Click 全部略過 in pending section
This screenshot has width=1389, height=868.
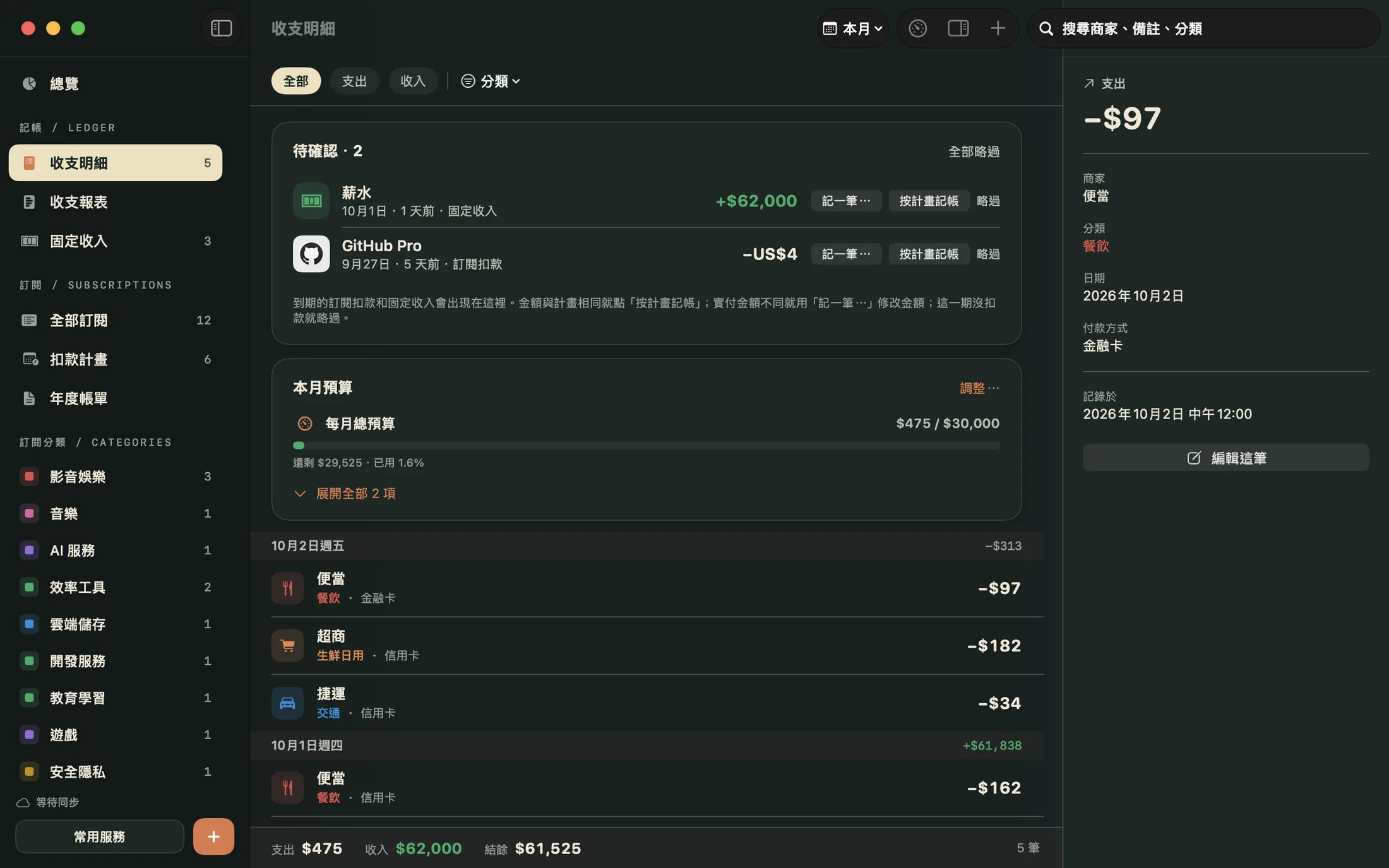click(974, 152)
